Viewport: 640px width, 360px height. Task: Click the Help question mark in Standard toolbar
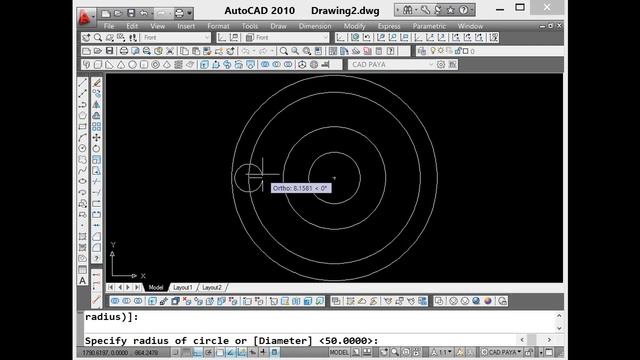(x=391, y=51)
